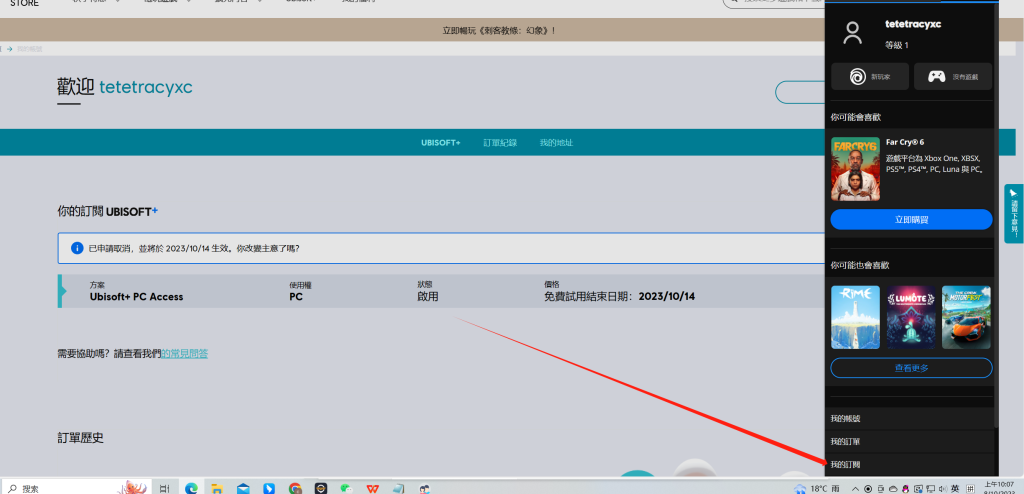Toggle the 英 input language indicator

[x=955, y=488]
